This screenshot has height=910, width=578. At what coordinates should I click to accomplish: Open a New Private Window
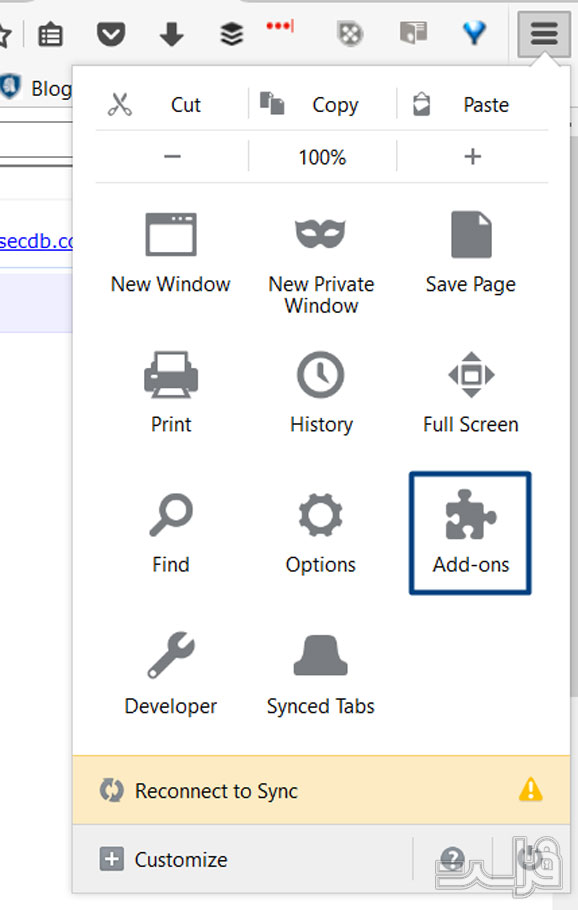pos(321,264)
